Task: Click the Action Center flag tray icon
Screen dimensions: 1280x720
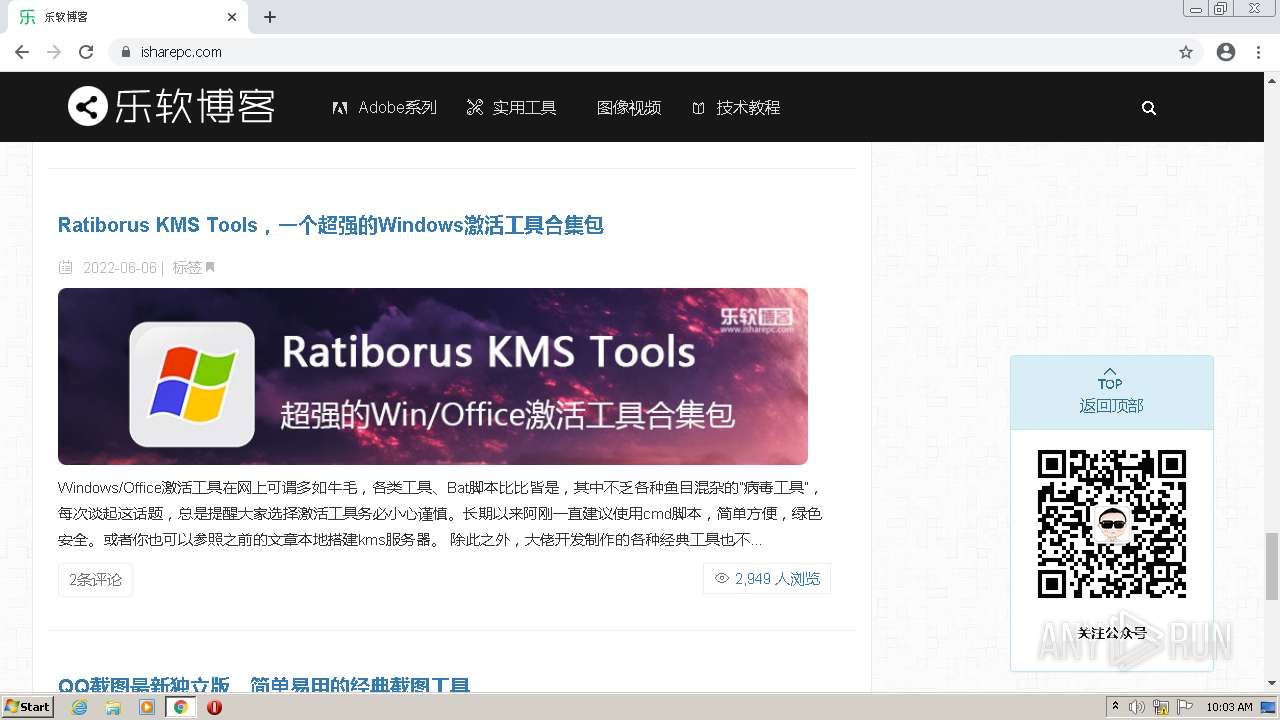Action: (x=1185, y=707)
